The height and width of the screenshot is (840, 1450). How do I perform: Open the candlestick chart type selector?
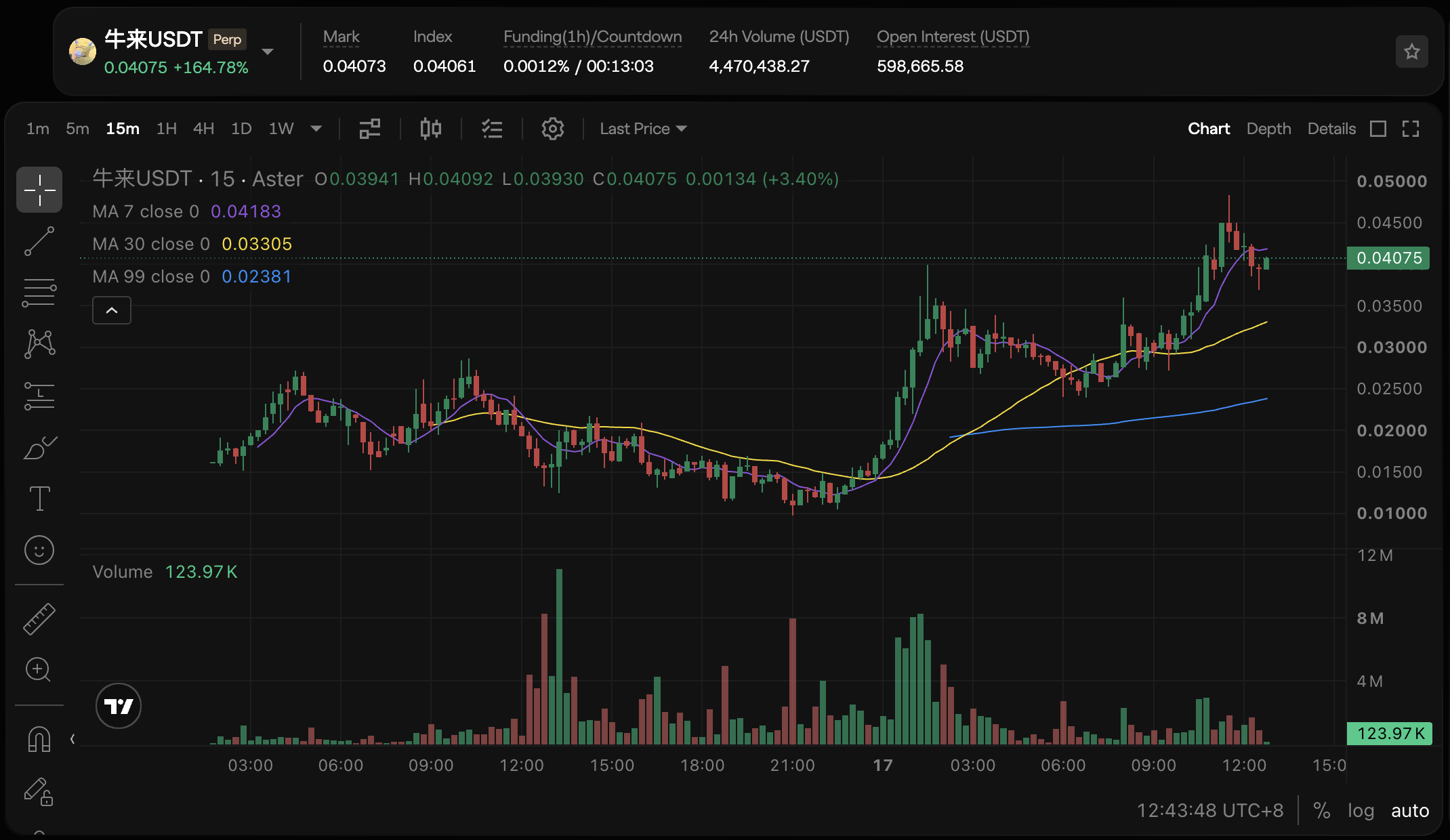tap(430, 129)
